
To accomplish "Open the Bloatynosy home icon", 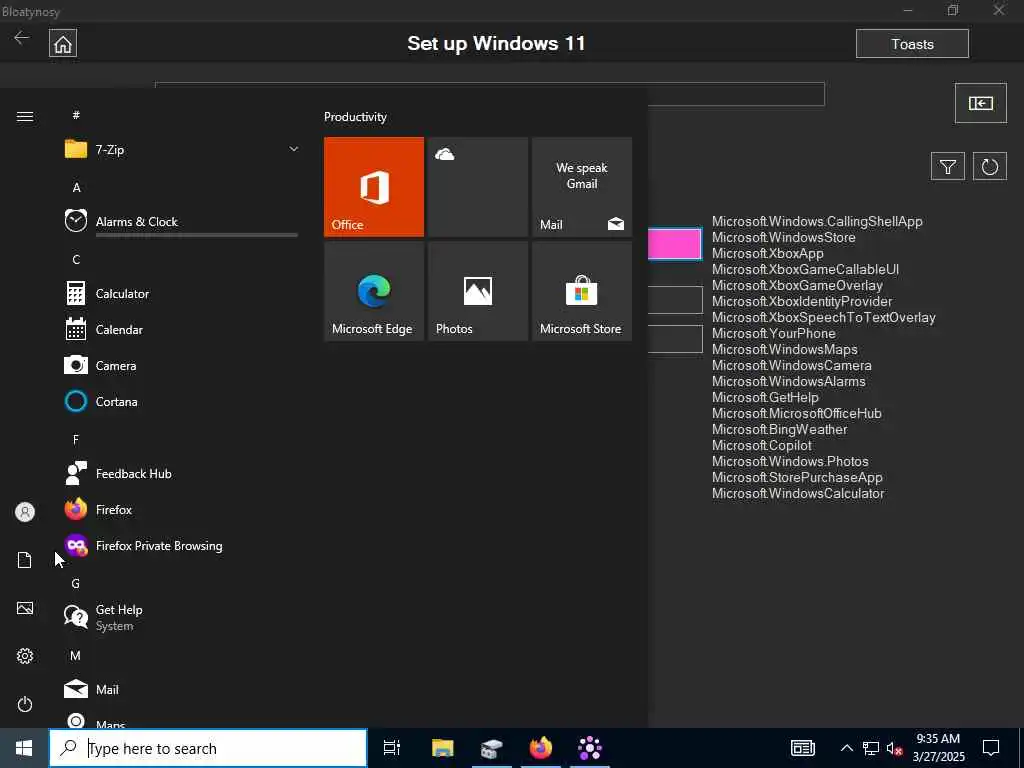I will [63, 44].
